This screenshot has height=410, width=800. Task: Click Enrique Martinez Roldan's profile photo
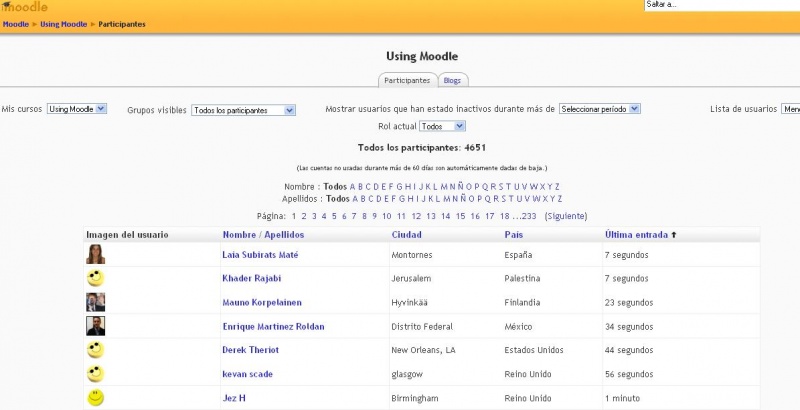(95, 326)
